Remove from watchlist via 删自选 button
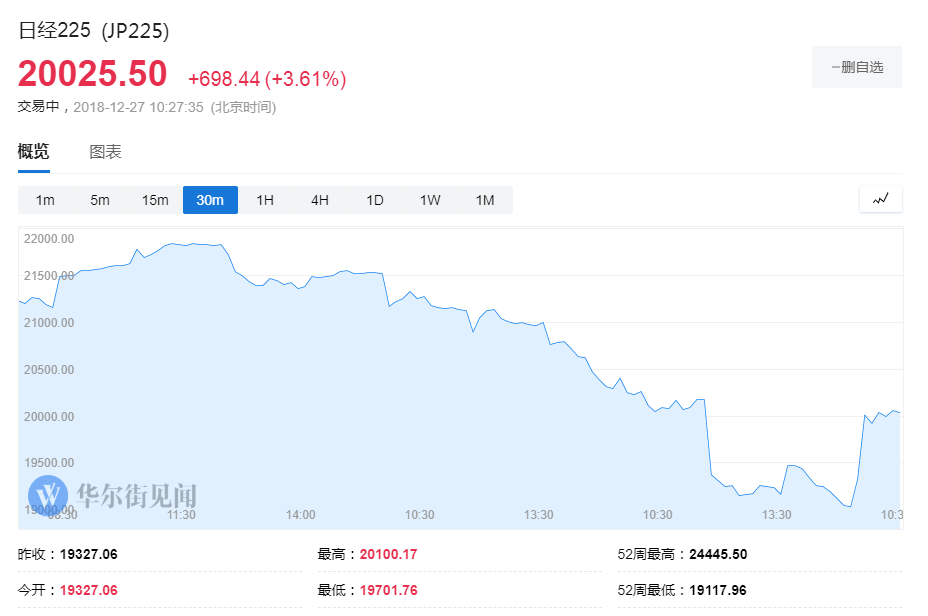This screenshot has height=616, width=928. pos(857,67)
